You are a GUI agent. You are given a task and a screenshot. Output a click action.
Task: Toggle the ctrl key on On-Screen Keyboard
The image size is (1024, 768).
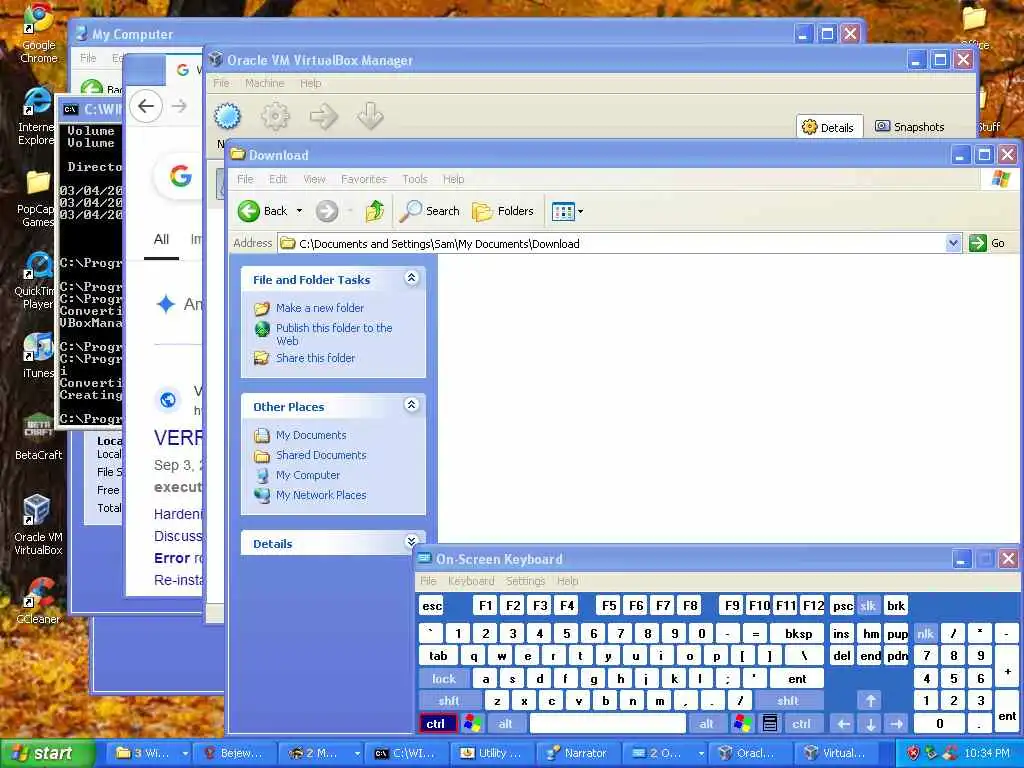pyautogui.click(x=436, y=724)
